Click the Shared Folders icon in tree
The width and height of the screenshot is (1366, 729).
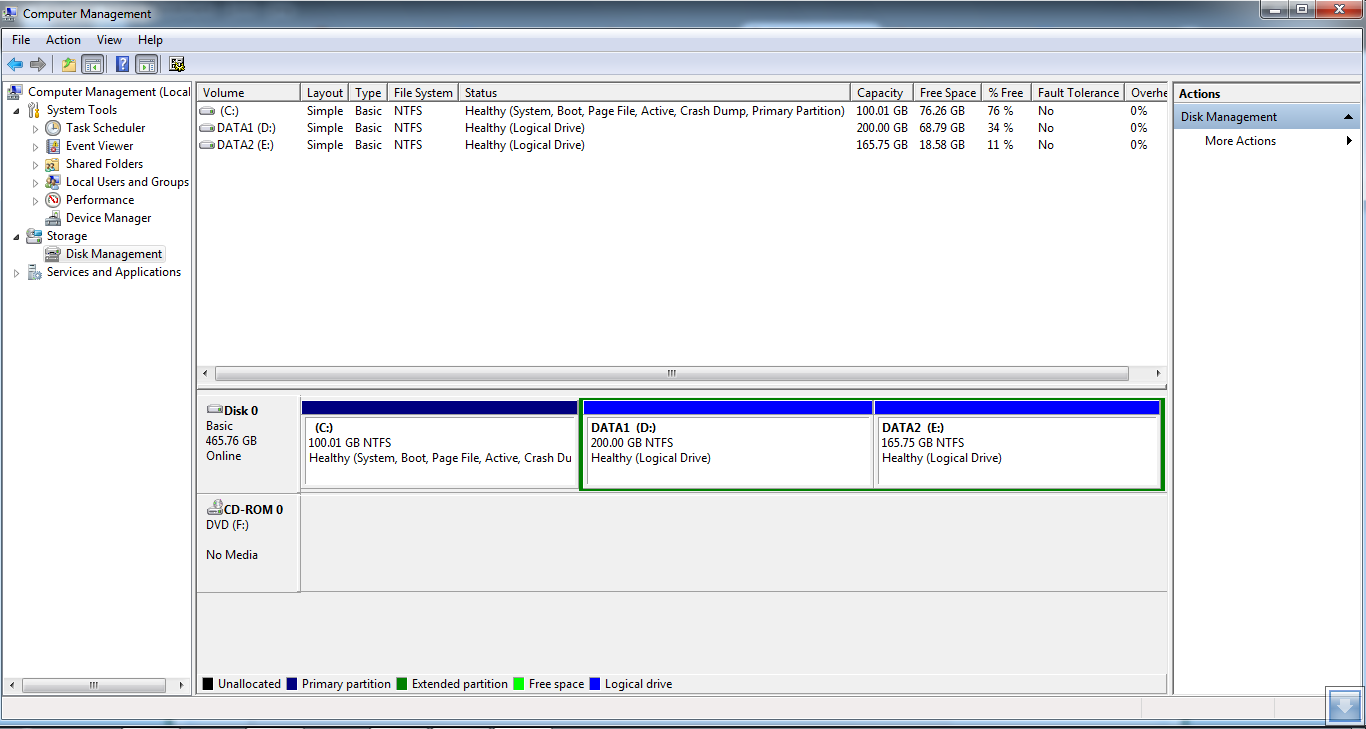pos(53,164)
